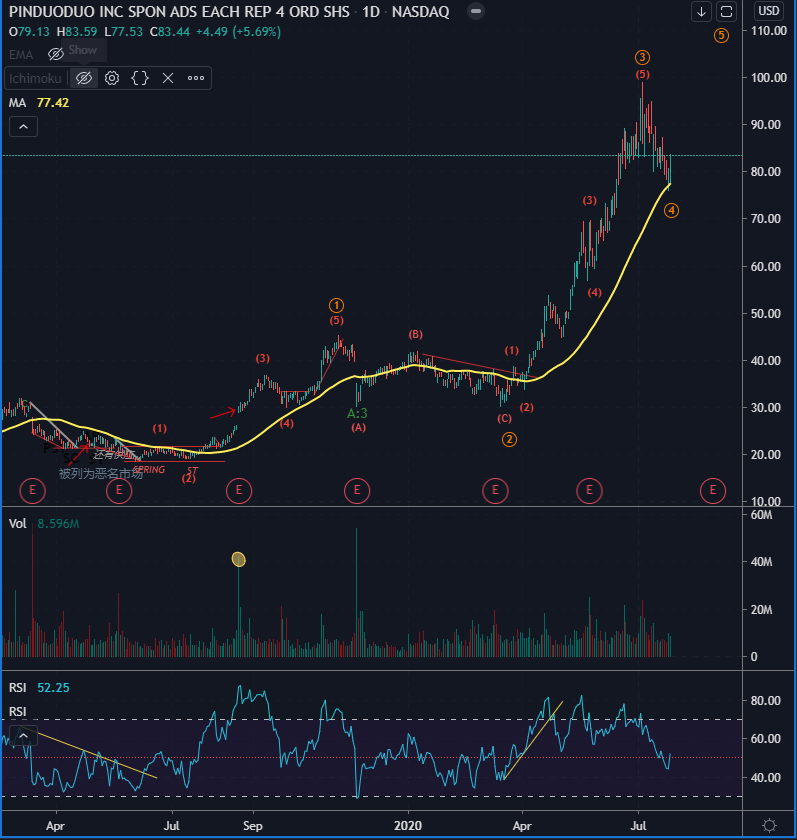The width and height of the screenshot is (797, 840).
Task: Select the EMA indicator label
Action: pyautogui.click(x=21, y=55)
